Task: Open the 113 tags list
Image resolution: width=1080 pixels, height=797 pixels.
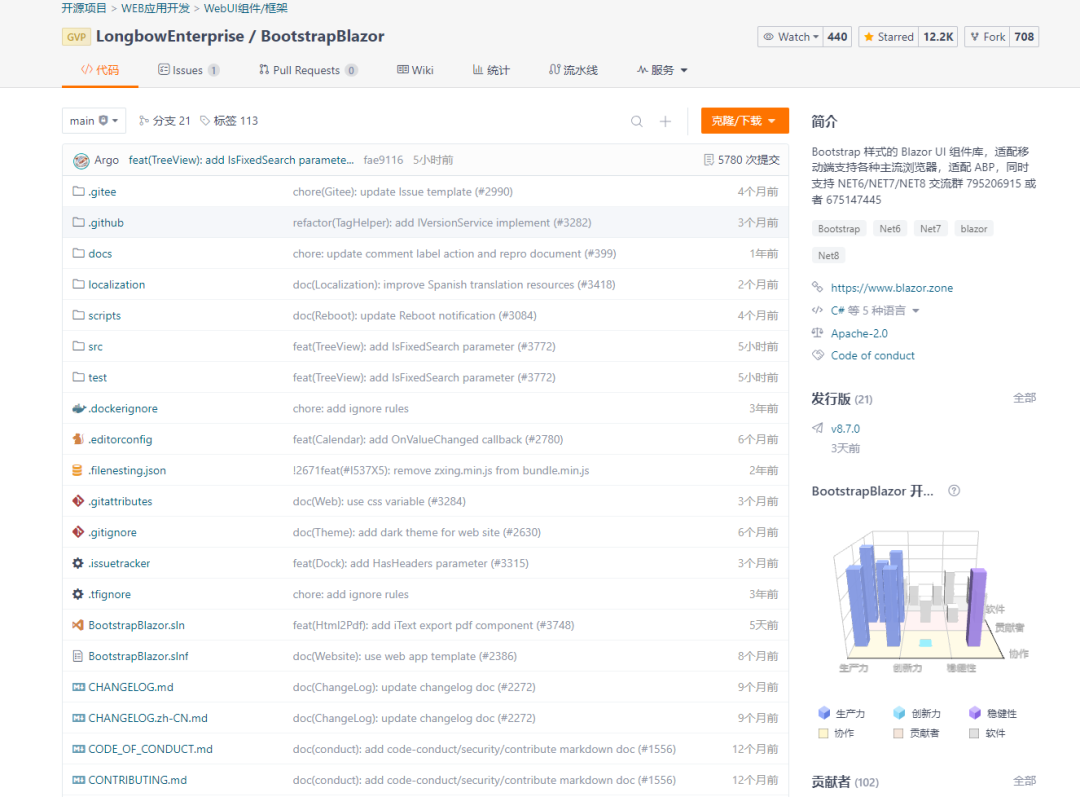Action: pos(228,121)
